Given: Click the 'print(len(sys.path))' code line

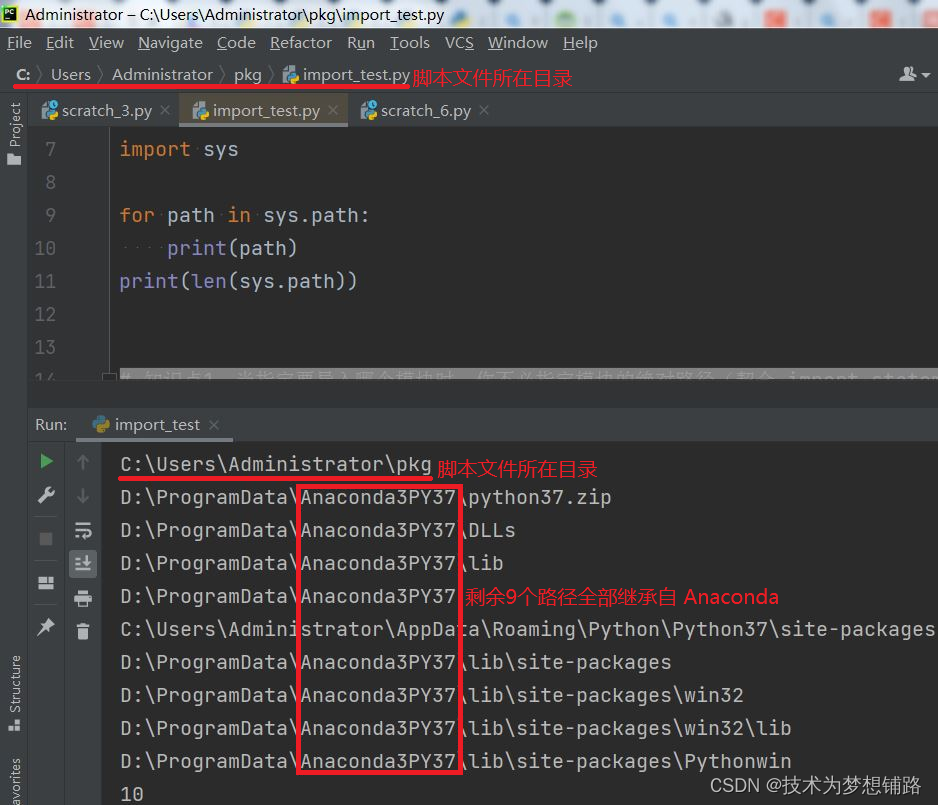Looking at the screenshot, I should pyautogui.click(x=238, y=281).
